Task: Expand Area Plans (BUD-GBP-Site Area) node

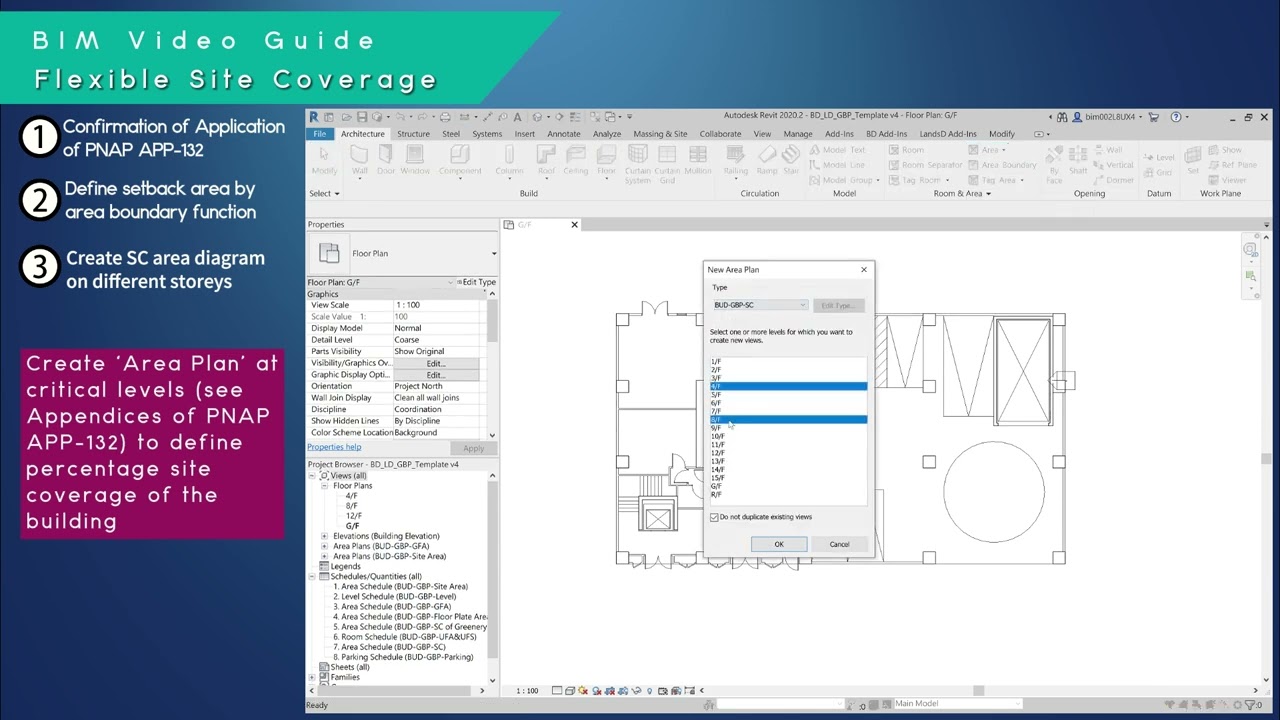Action: point(324,556)
